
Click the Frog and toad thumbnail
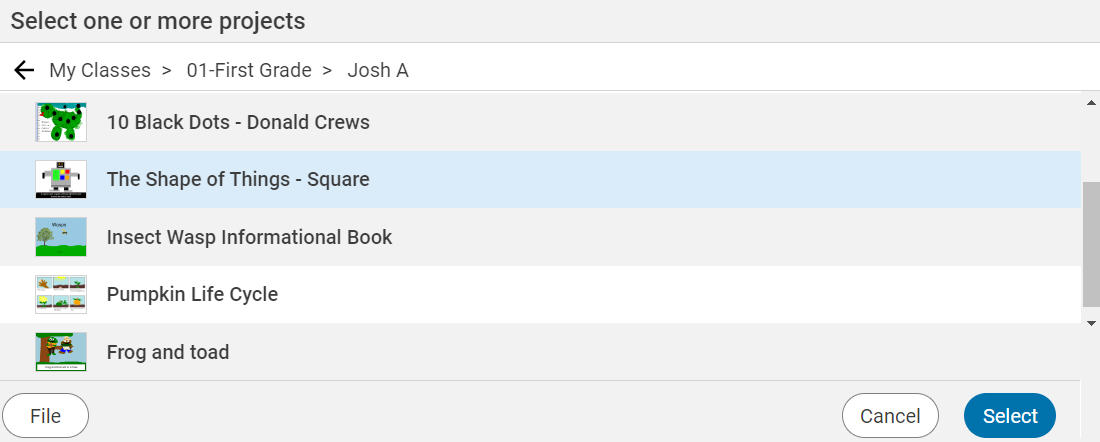click(x=60, y=352)
